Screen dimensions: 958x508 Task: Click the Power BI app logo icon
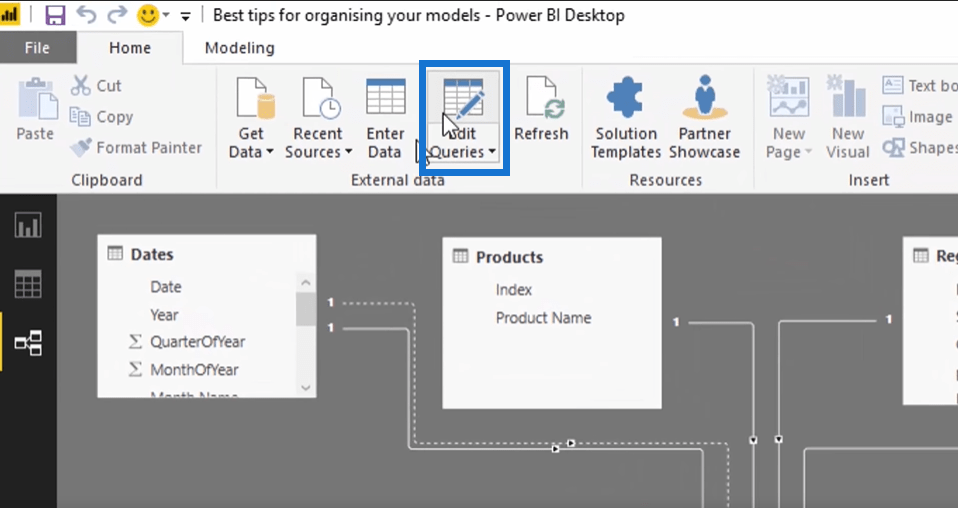10,15
